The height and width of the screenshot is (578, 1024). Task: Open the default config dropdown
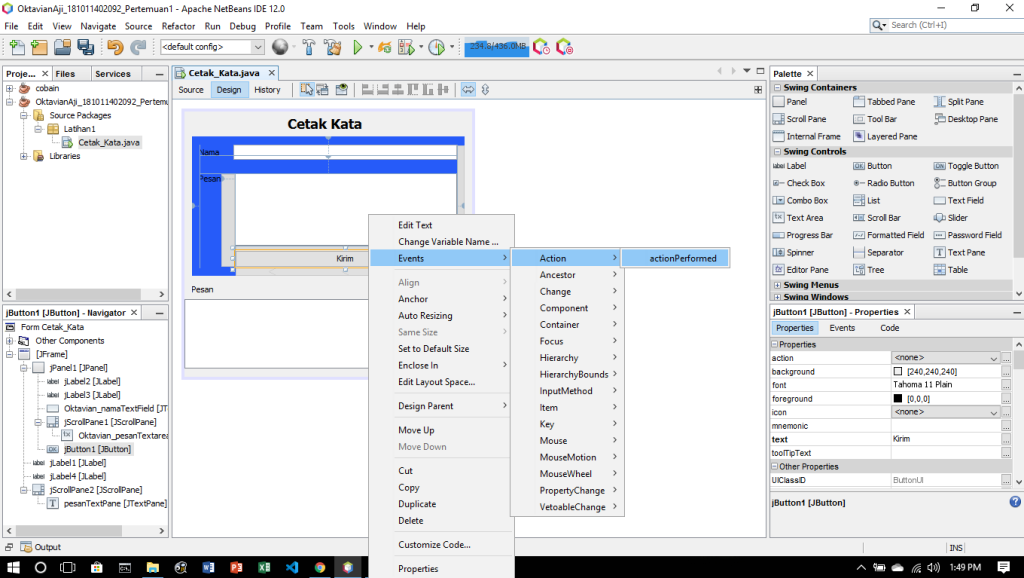click(x=258, y=47)
